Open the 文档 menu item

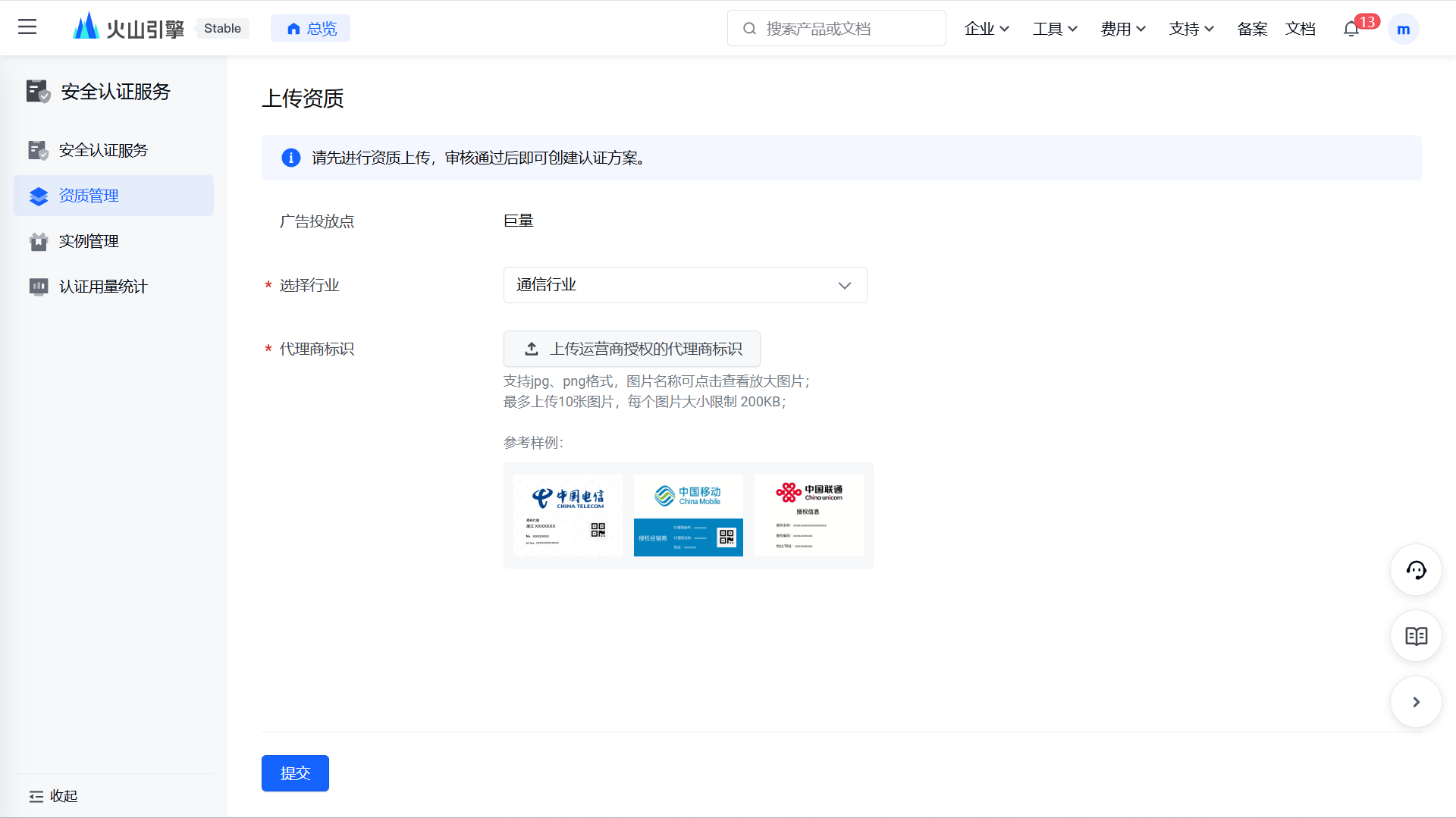[1301, 29]
